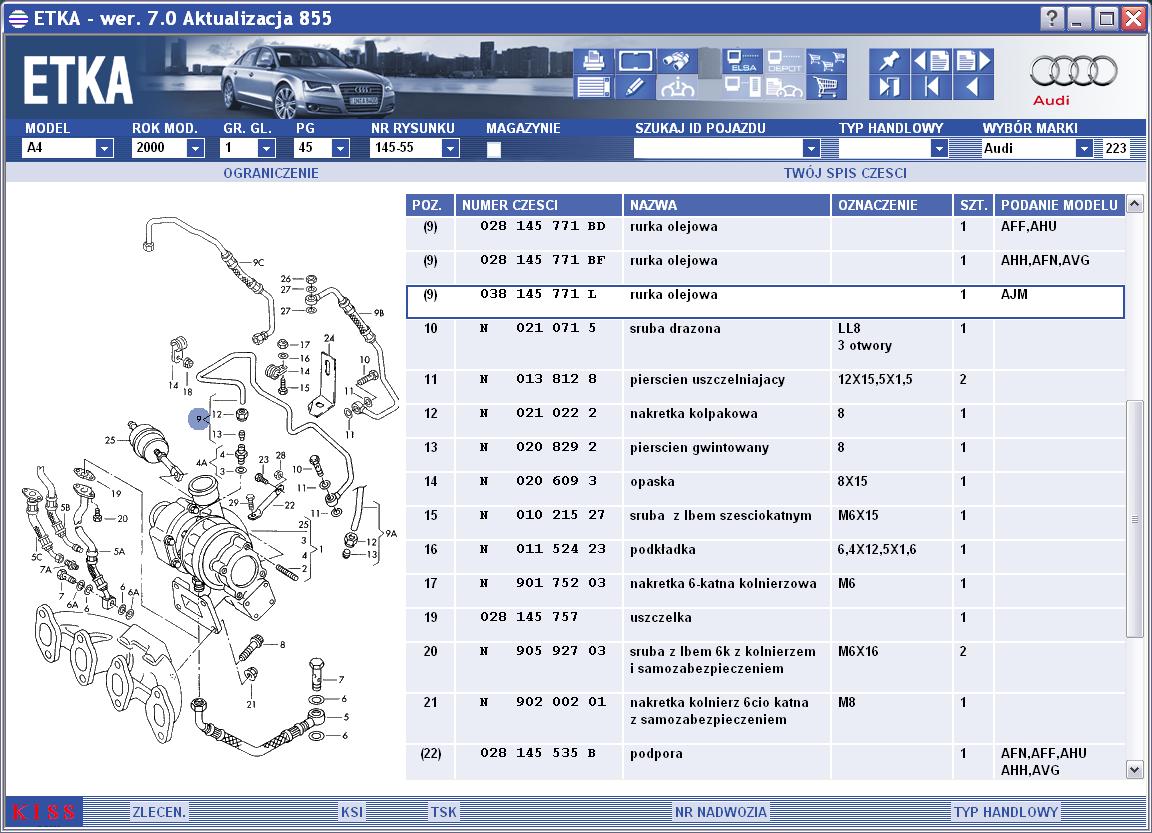The height and width of the screenshot is (833, 1152).
Task: Select part number N 013 812 8
Action: (x=539, y=379)
